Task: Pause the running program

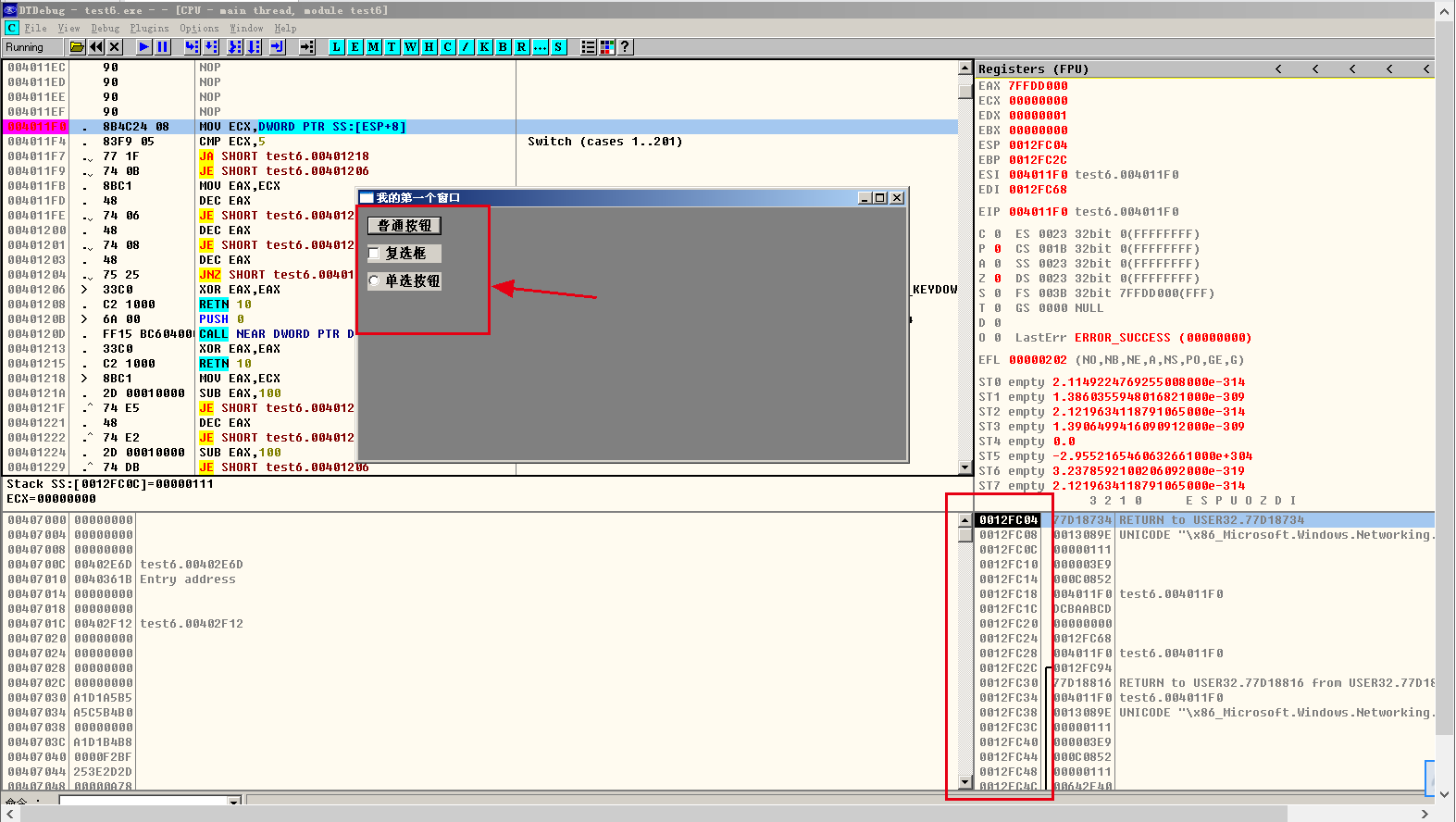Action: coord(163,47)
